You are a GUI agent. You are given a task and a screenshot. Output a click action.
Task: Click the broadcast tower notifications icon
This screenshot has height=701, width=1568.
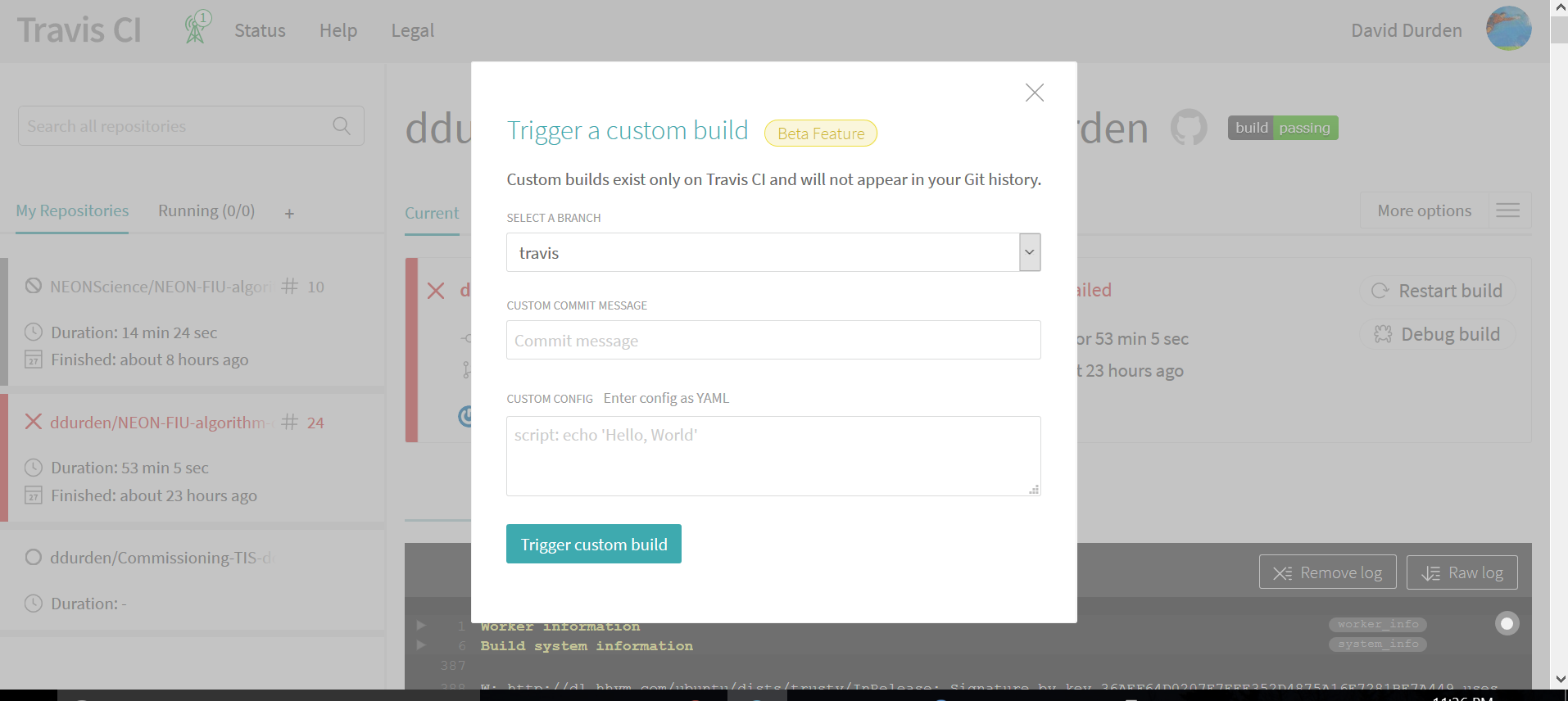(197, 27)
